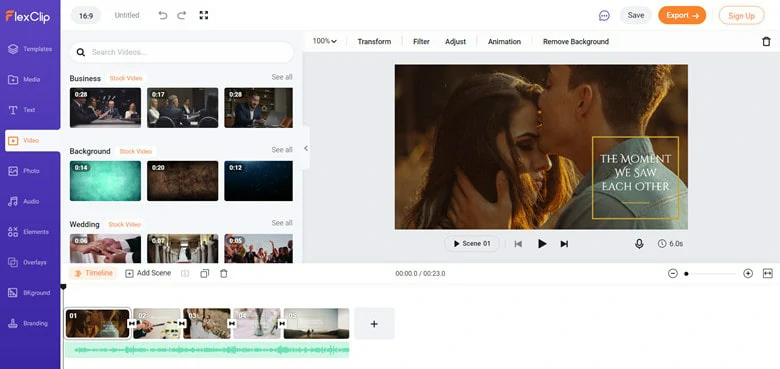The height and width of the screenshot is (369, 780).
Task: Export the video
Action: click(x=682, y=15)
